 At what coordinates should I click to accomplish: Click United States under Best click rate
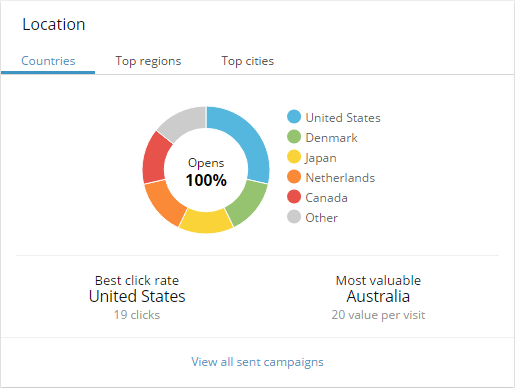coord(137,296)
